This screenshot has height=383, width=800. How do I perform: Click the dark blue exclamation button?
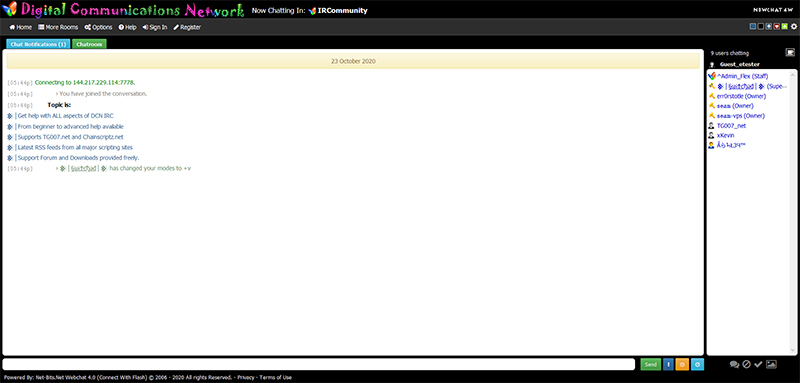(x=668, y=364)
